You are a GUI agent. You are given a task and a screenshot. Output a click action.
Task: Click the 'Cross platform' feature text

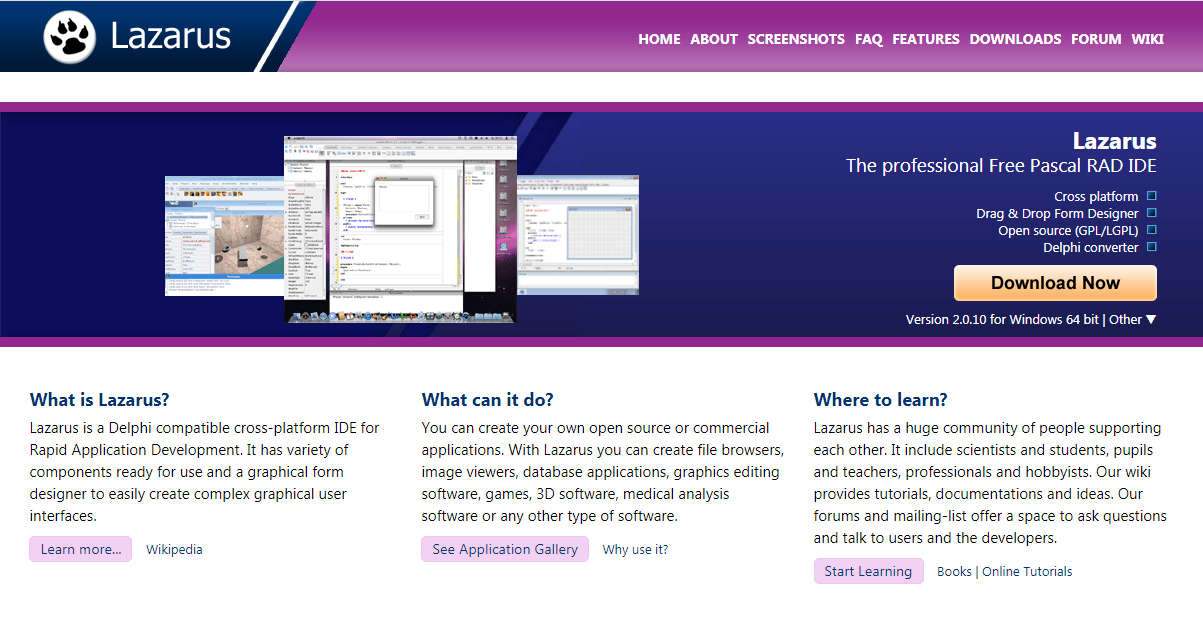point(1096,196)
